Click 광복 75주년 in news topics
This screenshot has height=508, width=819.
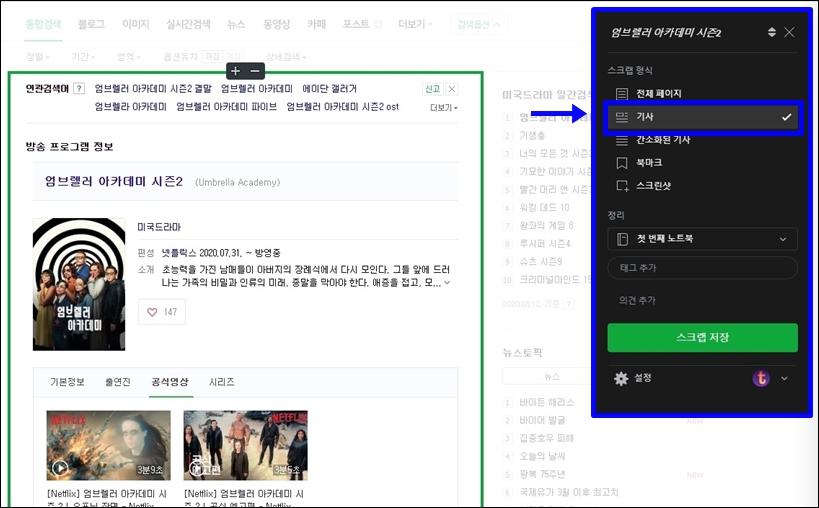click(x=542, y=474)
